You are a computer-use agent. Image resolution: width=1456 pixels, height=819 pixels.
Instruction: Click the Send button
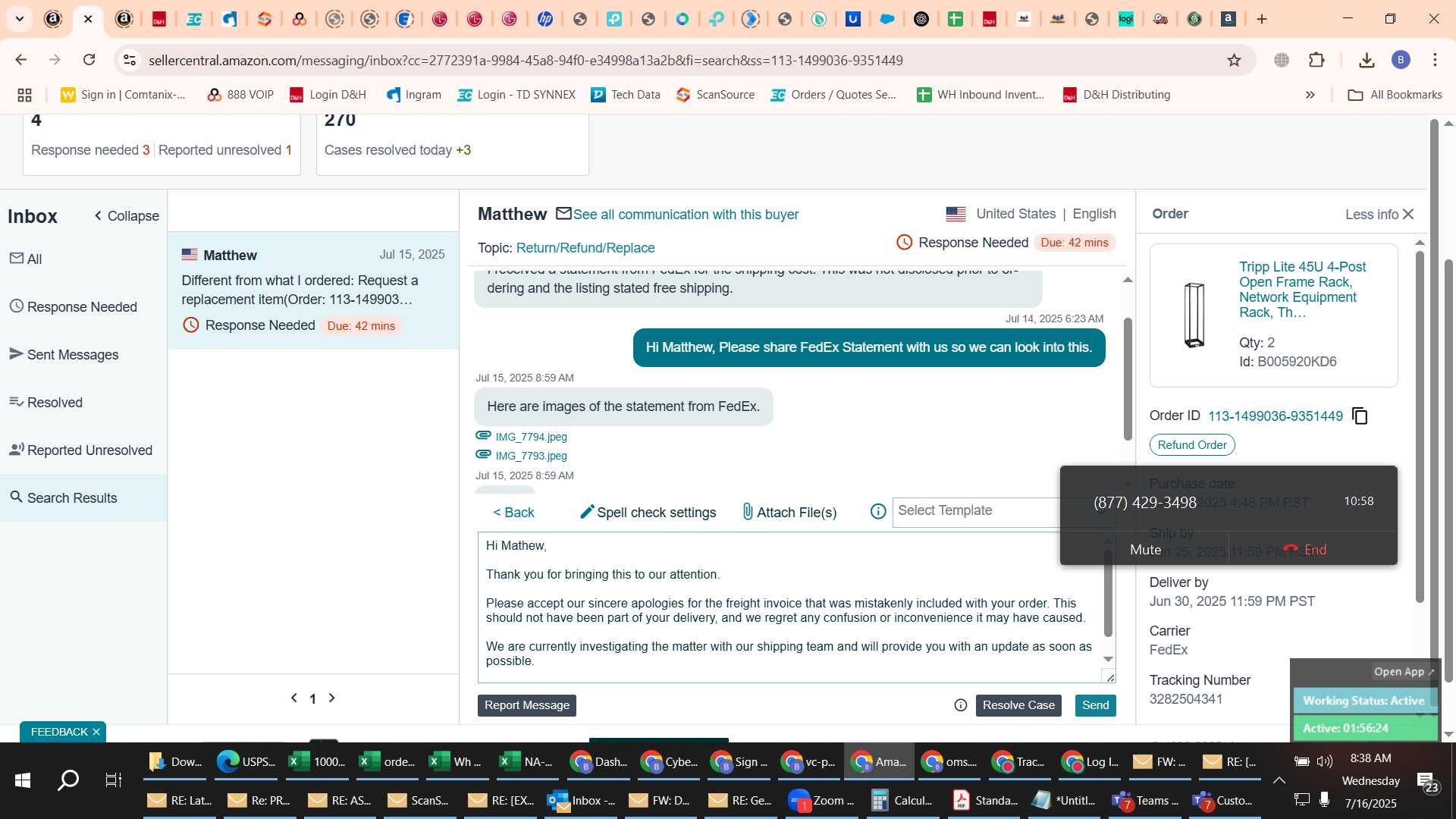pyautogui.click(x=1095, y=705)
